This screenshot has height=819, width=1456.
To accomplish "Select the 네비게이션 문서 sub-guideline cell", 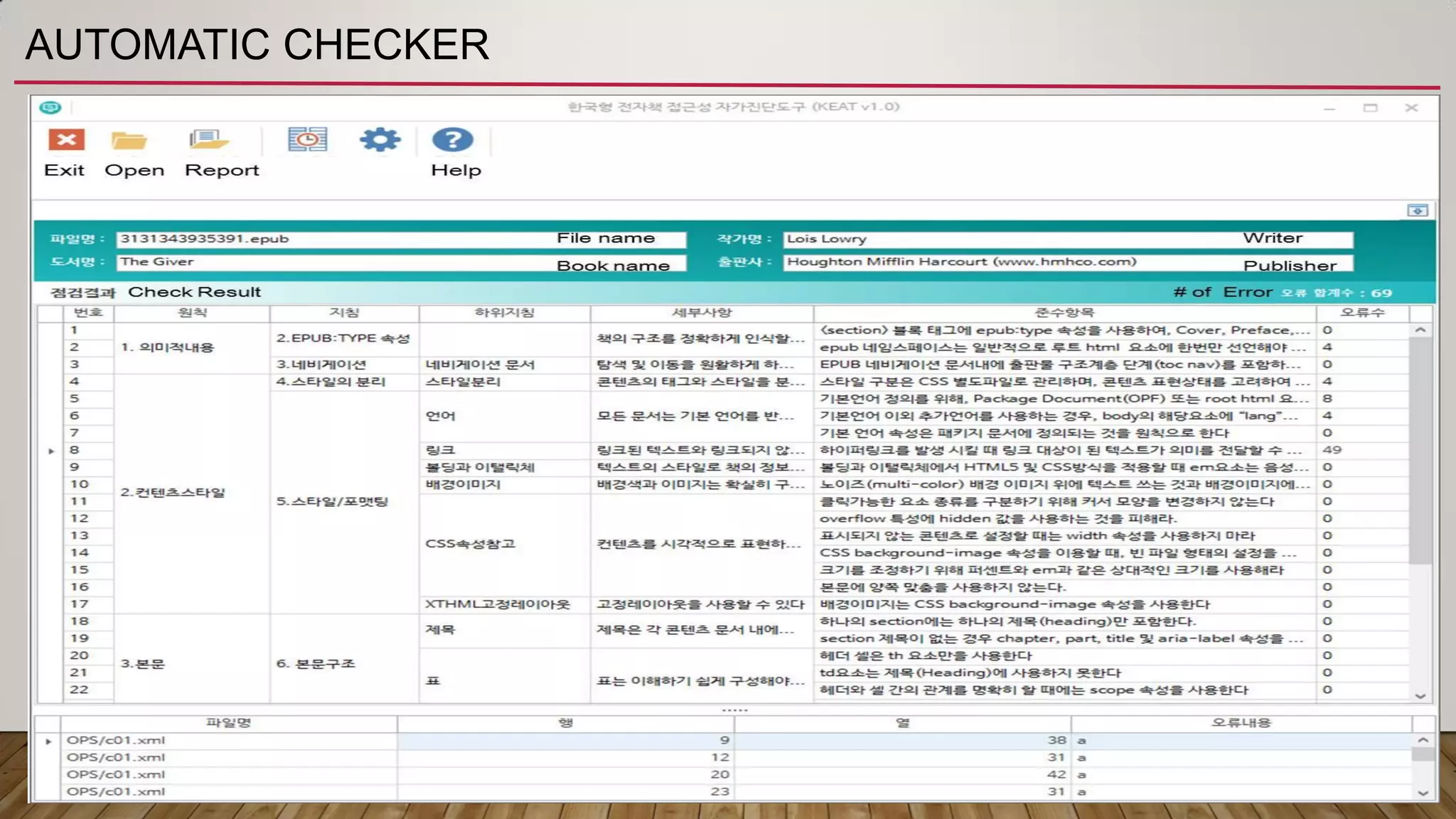I will (504, 365).
